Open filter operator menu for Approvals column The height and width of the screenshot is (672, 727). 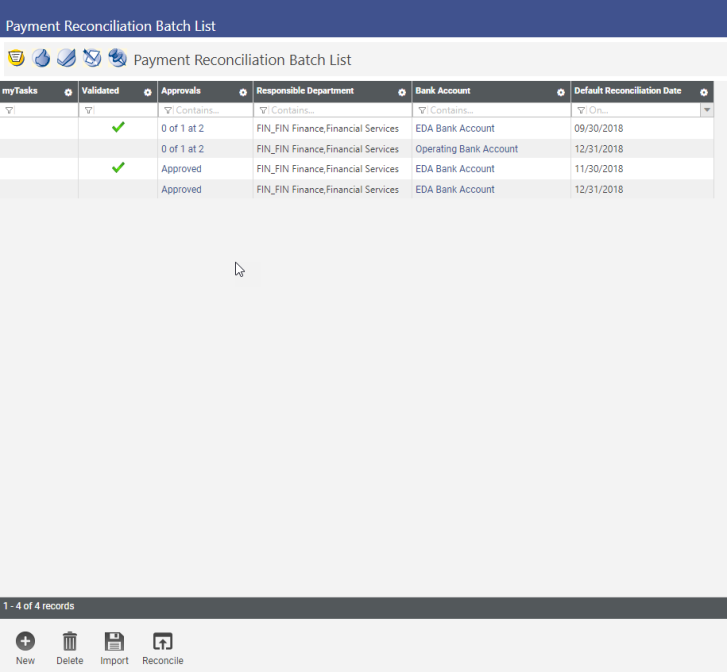167,110
